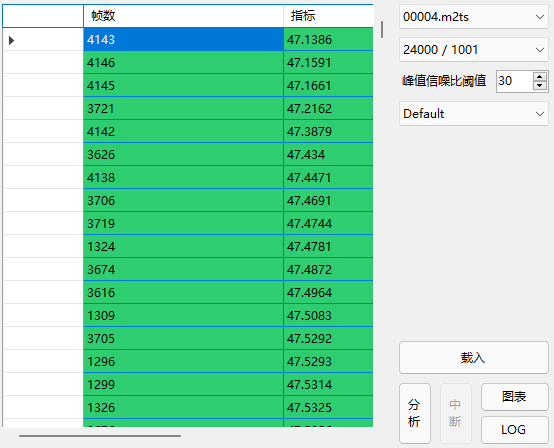Click the vertical scrollbar thumb beside the table

point(382,30)
